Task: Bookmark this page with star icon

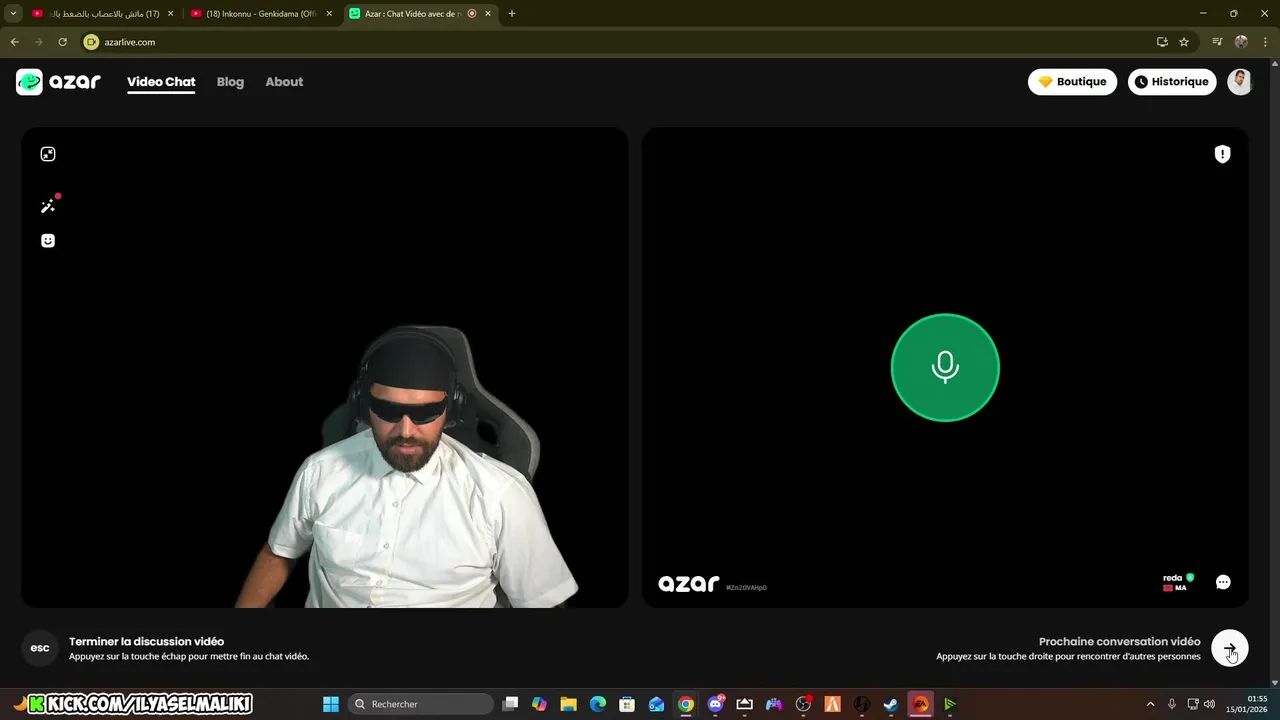Action: [x=1184, y=42]
